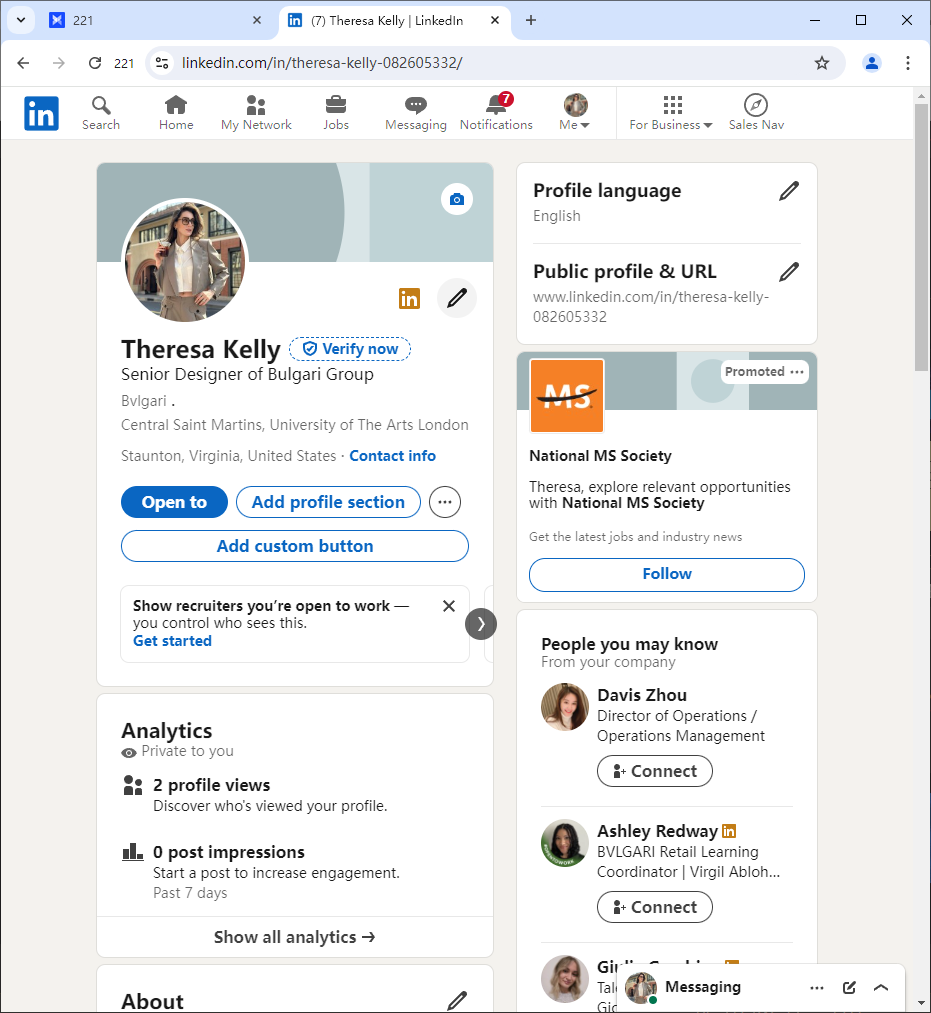Click Theresa Kelly's profile photo
This screenshot has height=1013, width=931.
[185, 261]
